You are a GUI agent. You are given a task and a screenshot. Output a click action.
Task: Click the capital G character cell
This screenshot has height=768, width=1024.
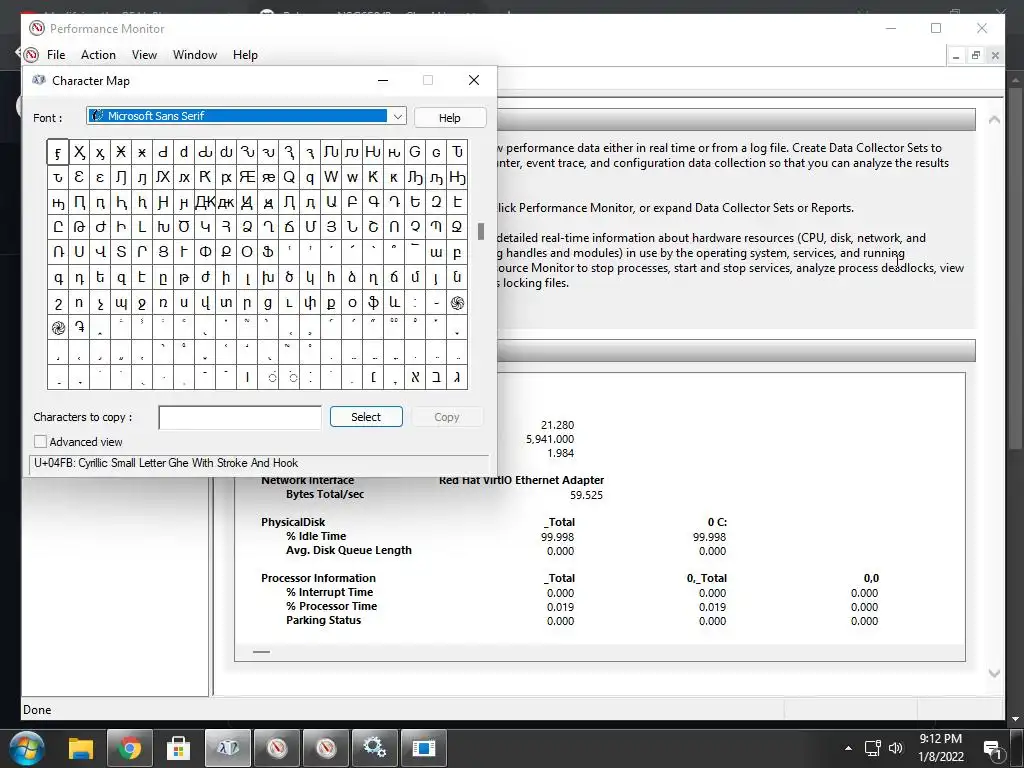[x=415, y=152]
